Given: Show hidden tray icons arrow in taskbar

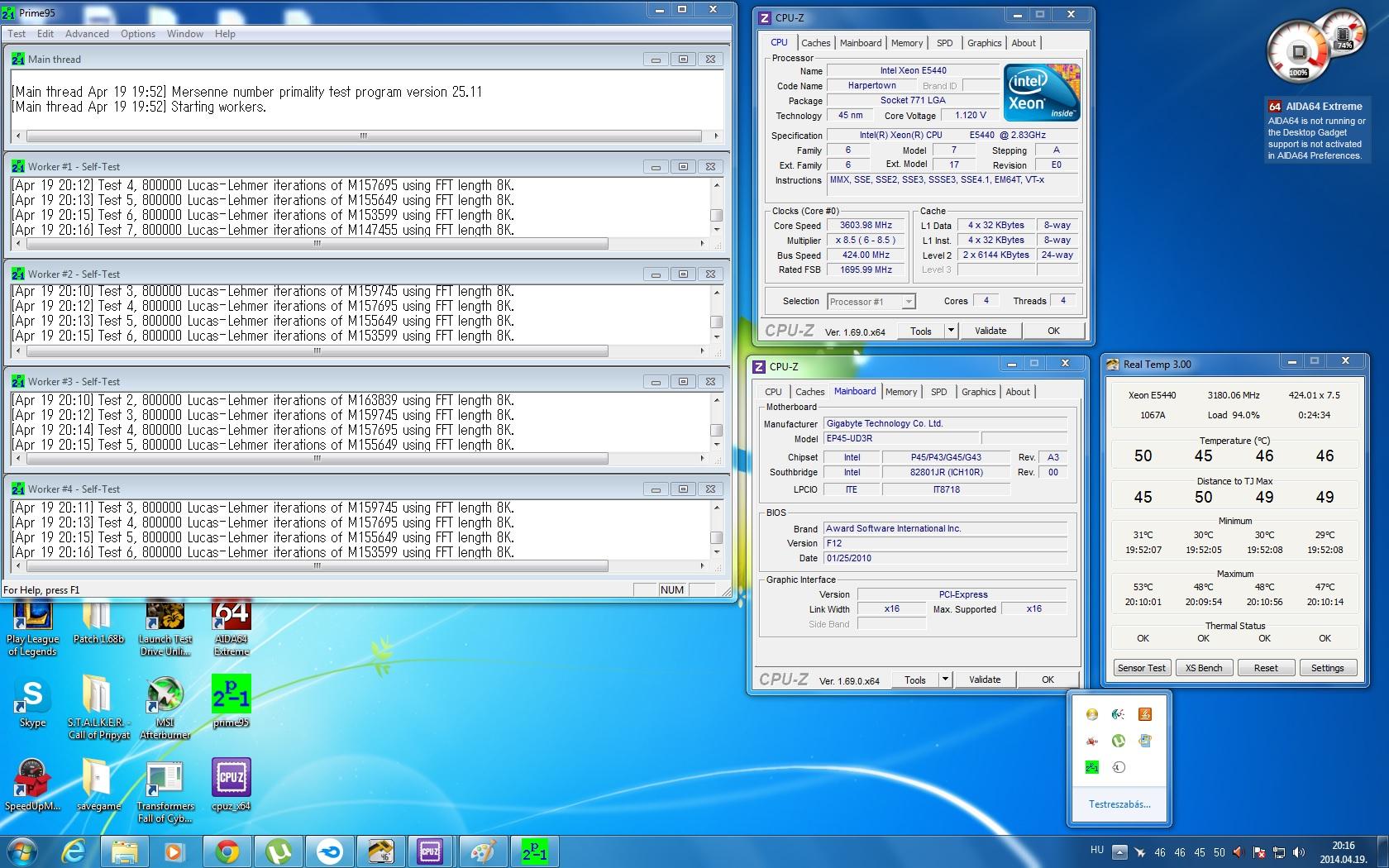Looking at the screenshot, I should pyautogui.click(x=1119, y=852).
